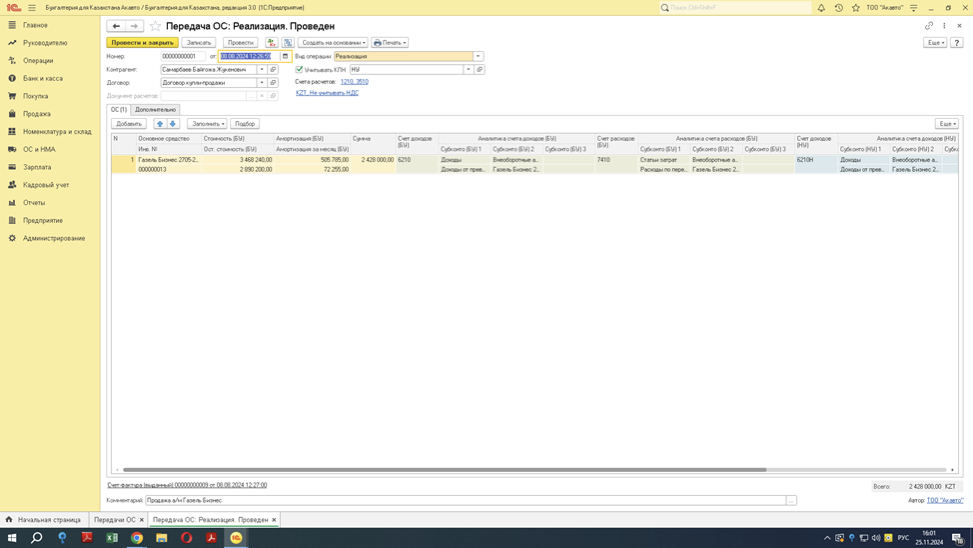The height and width of the screenshot is (548, 973).
Task: Click the get-link chain icon
Action: tap(929, 26)
